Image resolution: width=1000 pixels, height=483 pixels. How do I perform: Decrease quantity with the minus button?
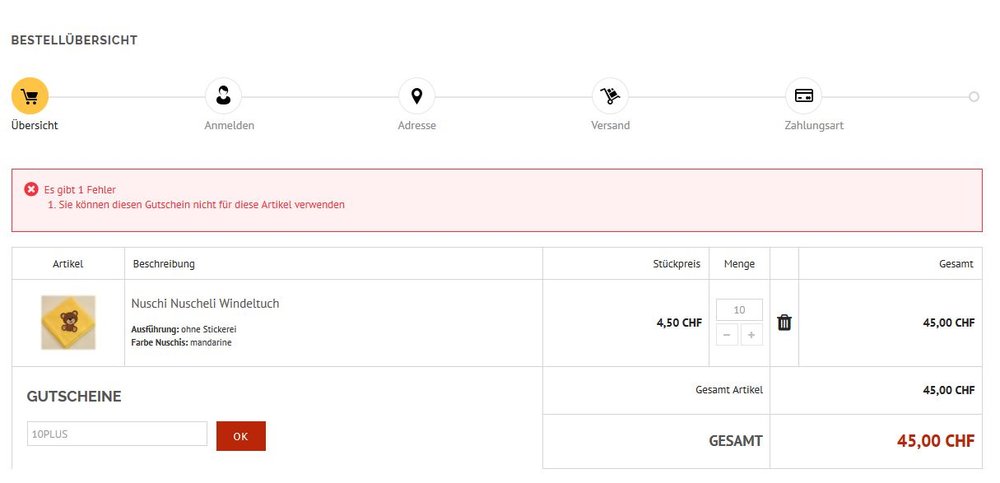point(728,335)
